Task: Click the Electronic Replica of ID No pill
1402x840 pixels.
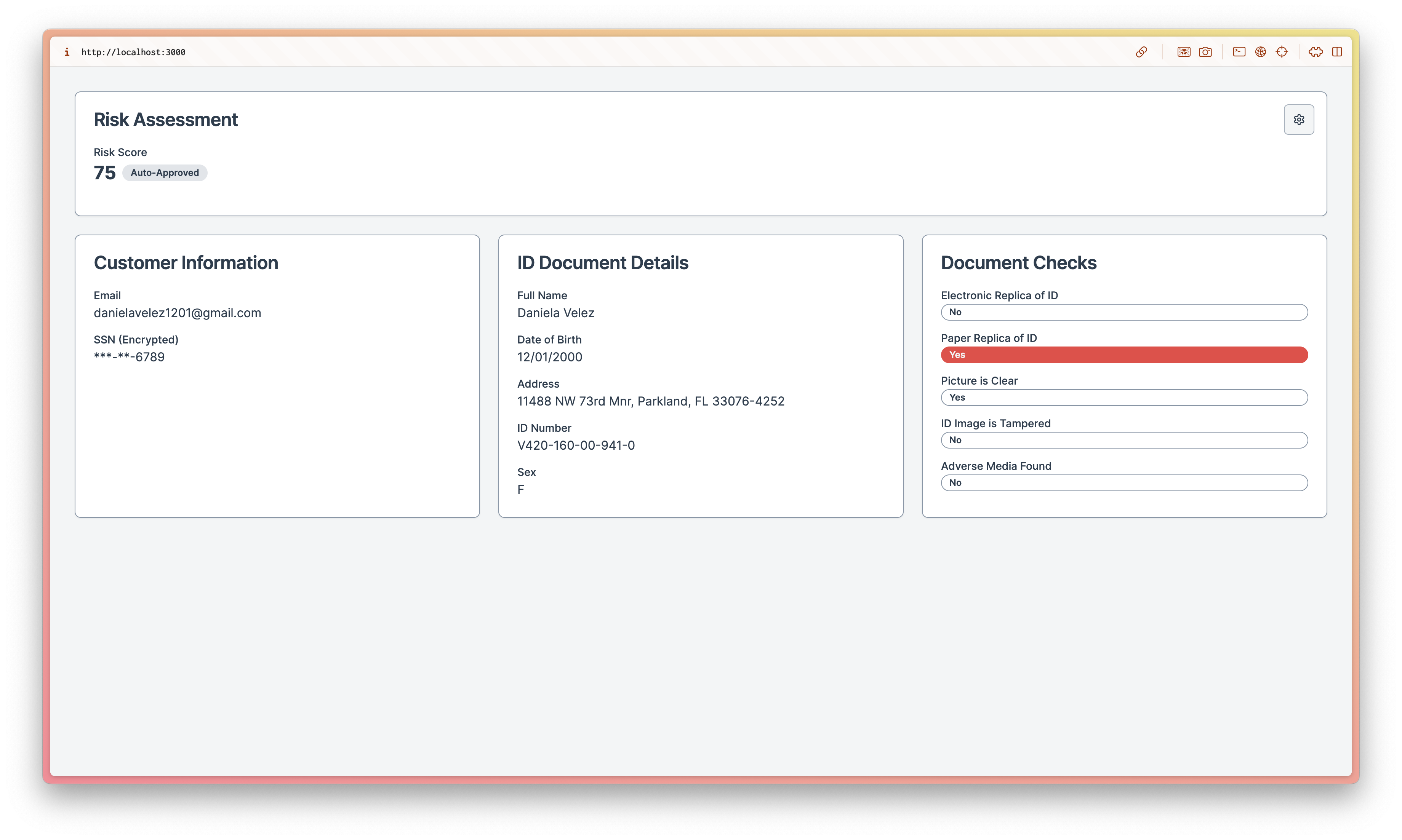Action: (1124, 312)
